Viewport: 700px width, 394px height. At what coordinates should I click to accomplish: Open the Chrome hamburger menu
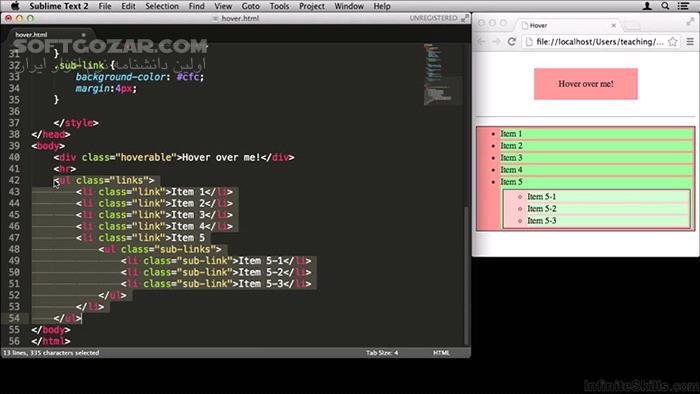coord(690,41)
